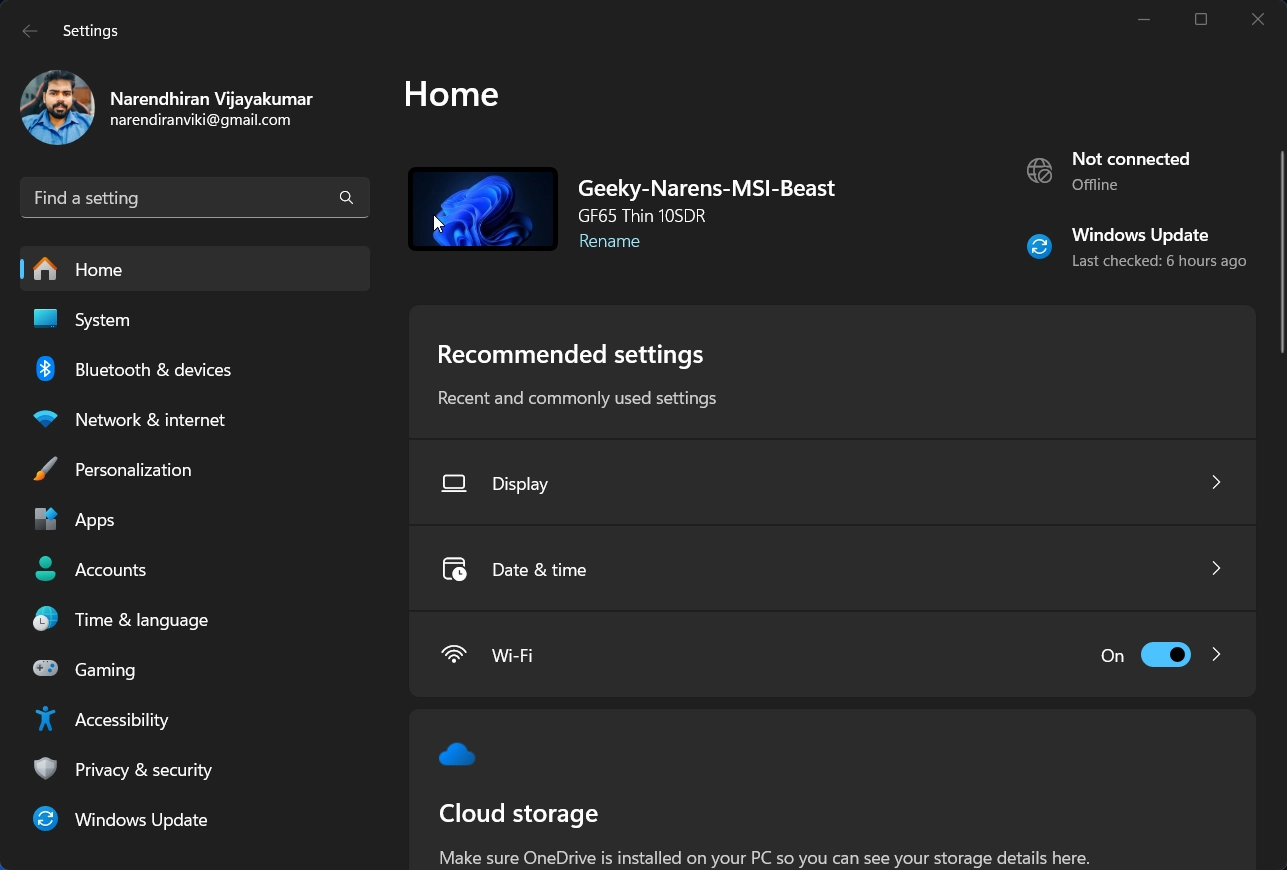1287x870 pixels.
Task: Click the Personalization paintbrush icon
Action: click(45, 469)
